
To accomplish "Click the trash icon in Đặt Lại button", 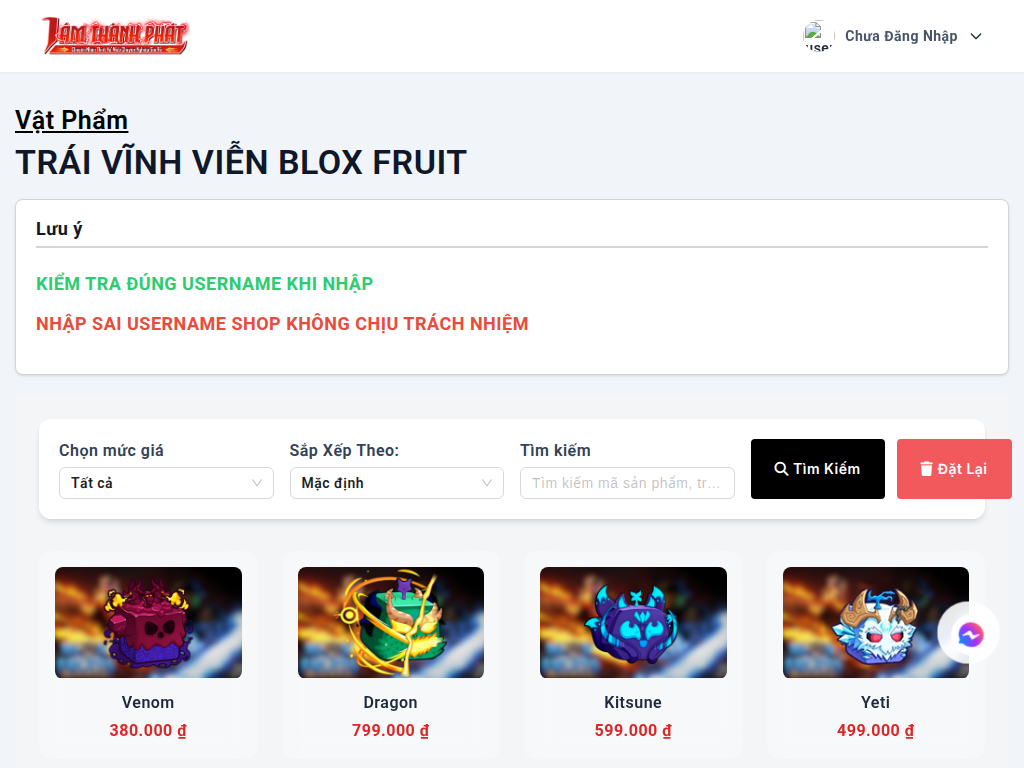I will coord(926,469).
